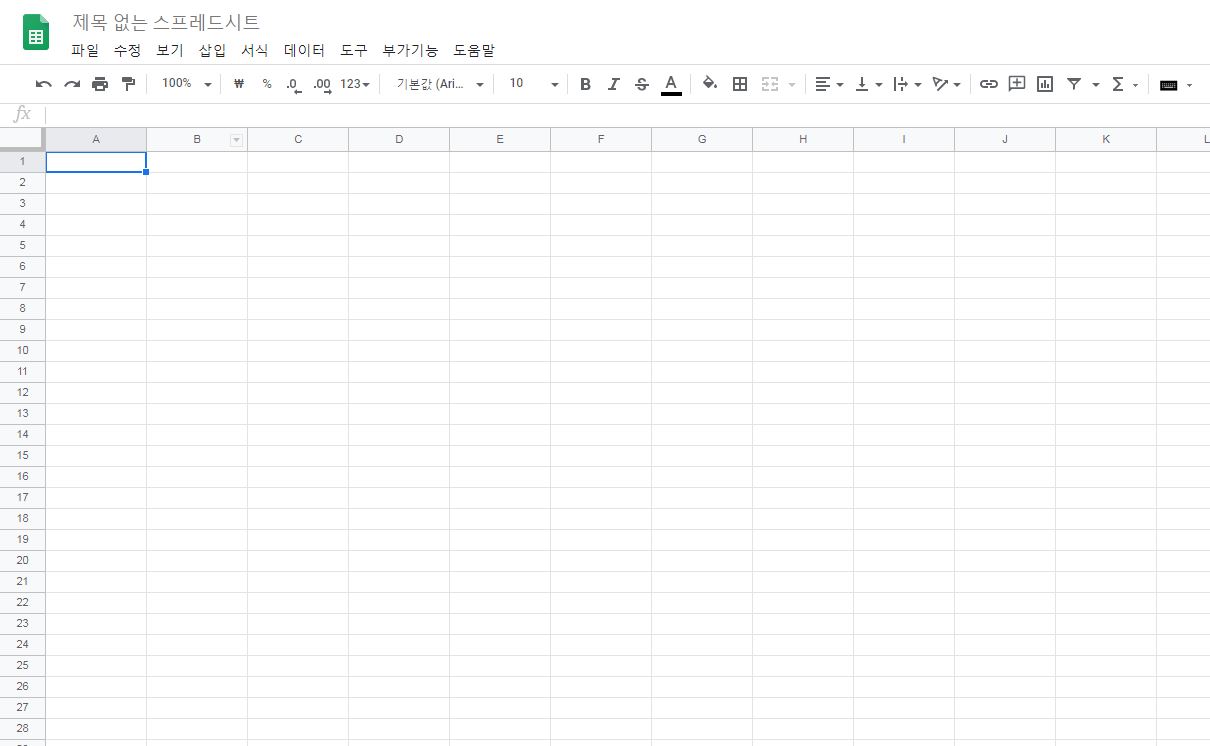Image resolution: width=1210 pixels, height=746 pixels.
Task: Expand the merge cells dropdown arrow
Action: tap(792, 85)
